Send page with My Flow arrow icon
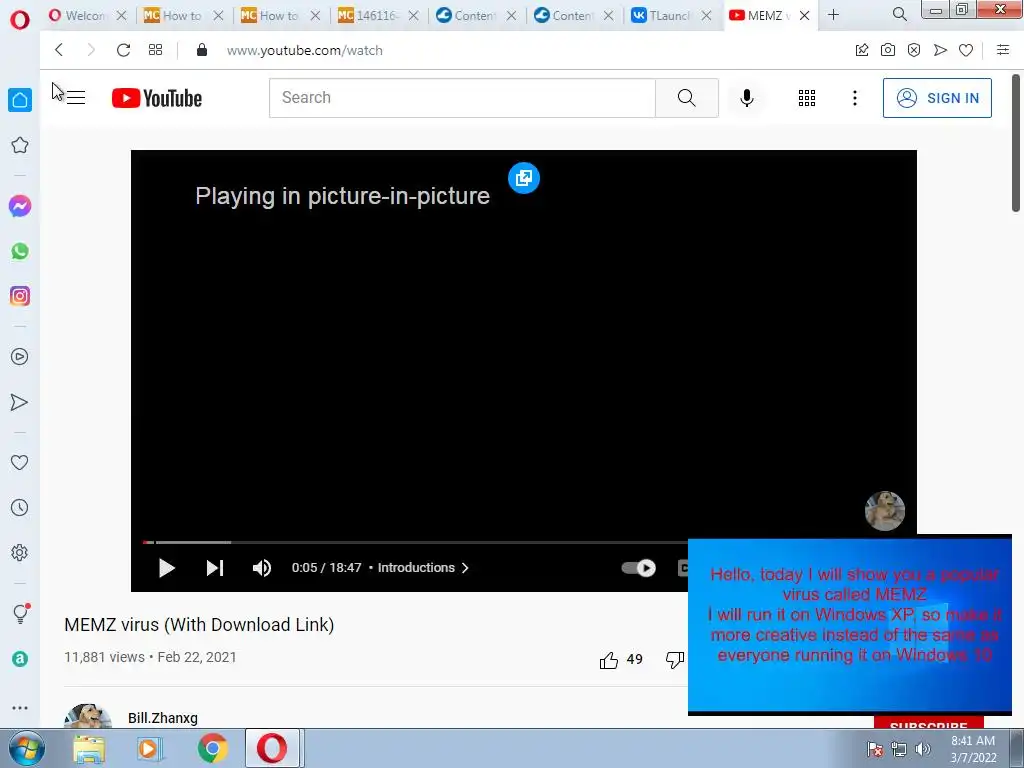Viewport: 1024px width, 768px height. point(940,50)
